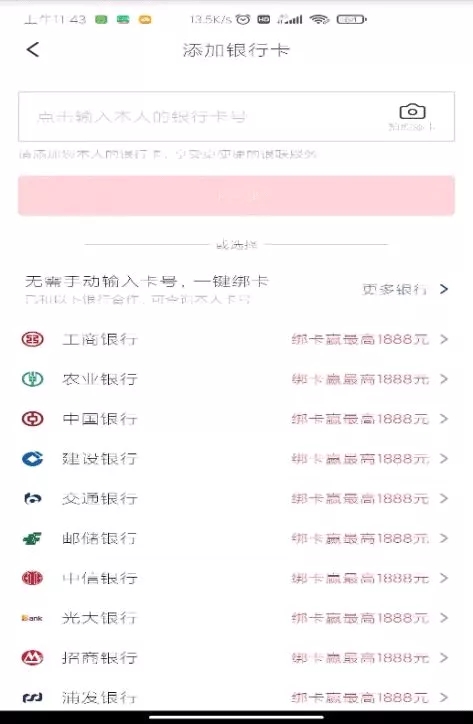Select 光大银行 from the bank list
The width and height of the screenshot is (473, 724).
click(236, 618)
